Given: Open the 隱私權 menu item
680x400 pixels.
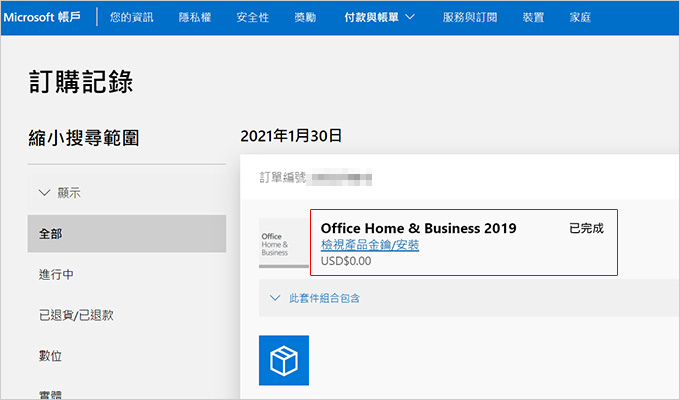Looking at the screenshot, I should [195, 17].
